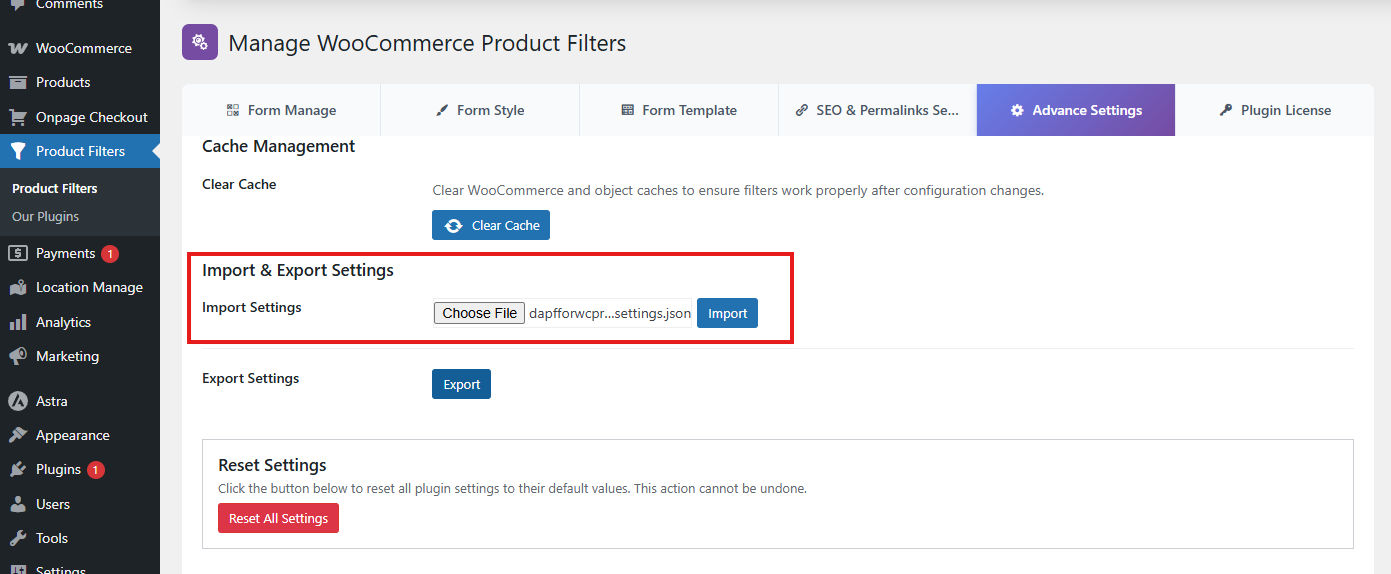Open Tools menu item
This screenshot has width=1391, height=574.
80,538
